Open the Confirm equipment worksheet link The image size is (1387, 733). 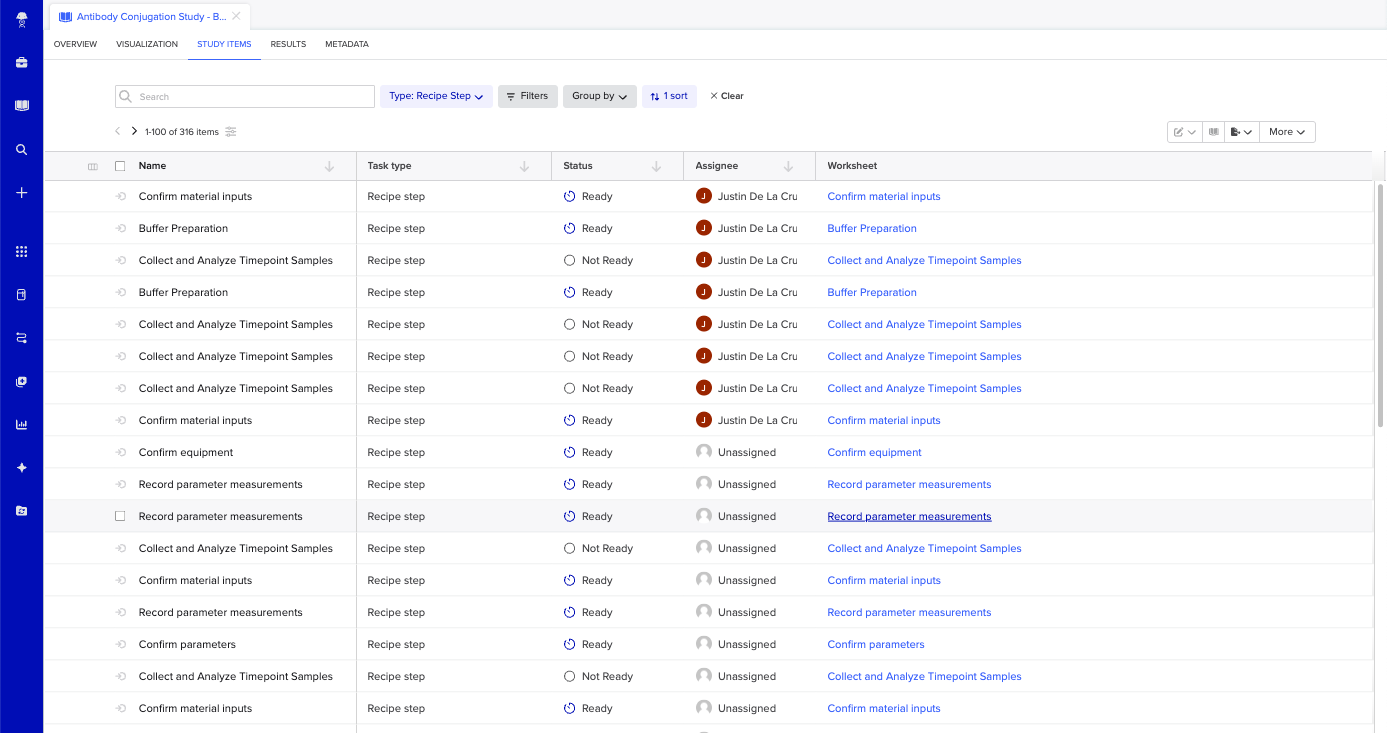coord(874,452)
